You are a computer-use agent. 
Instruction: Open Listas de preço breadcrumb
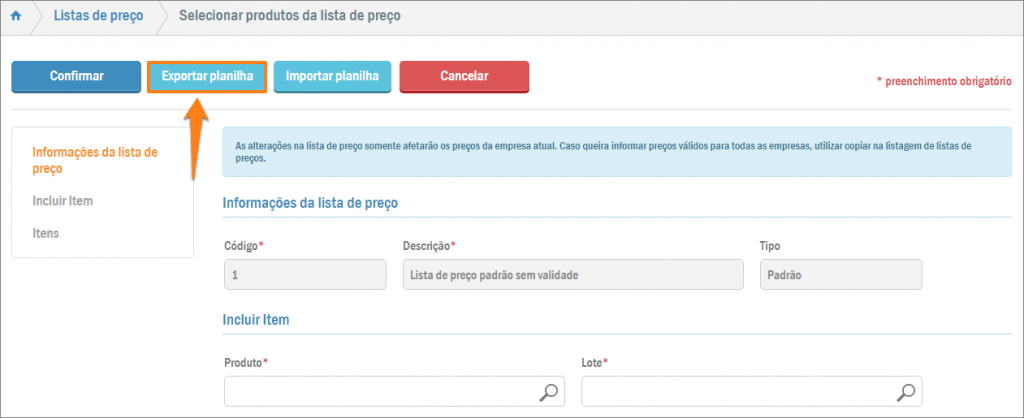click(x=97, y=16)
